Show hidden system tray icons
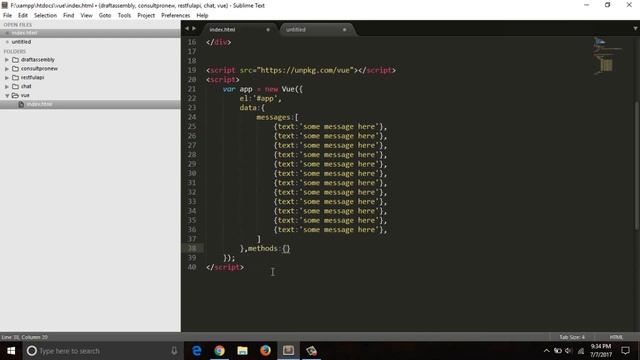This screenshot has width=640, height=360. coord(547,351)
